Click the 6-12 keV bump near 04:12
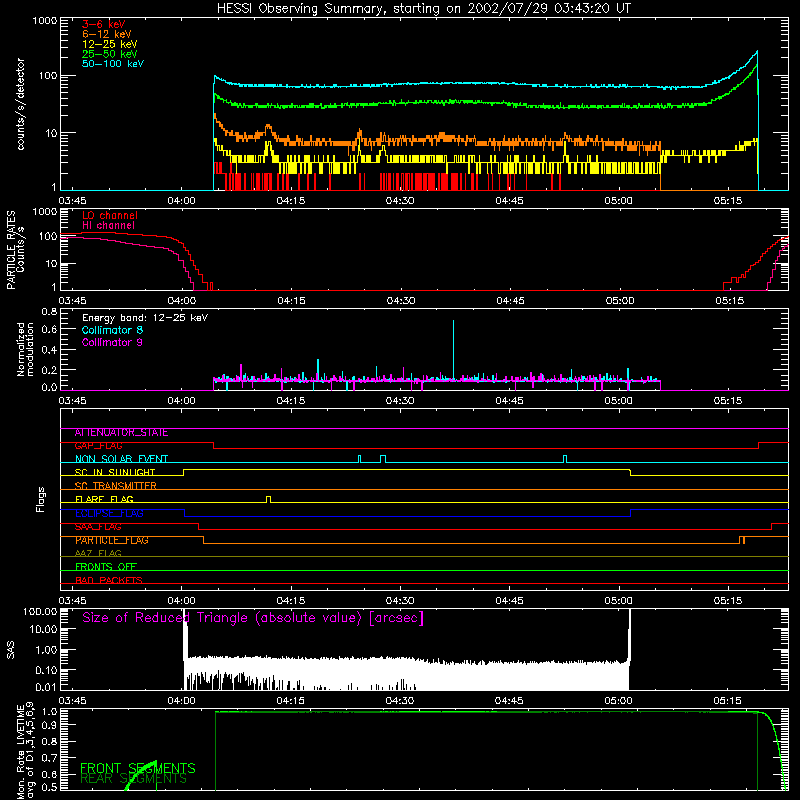This screenshot has height=800, width=800. coord(268,128)
